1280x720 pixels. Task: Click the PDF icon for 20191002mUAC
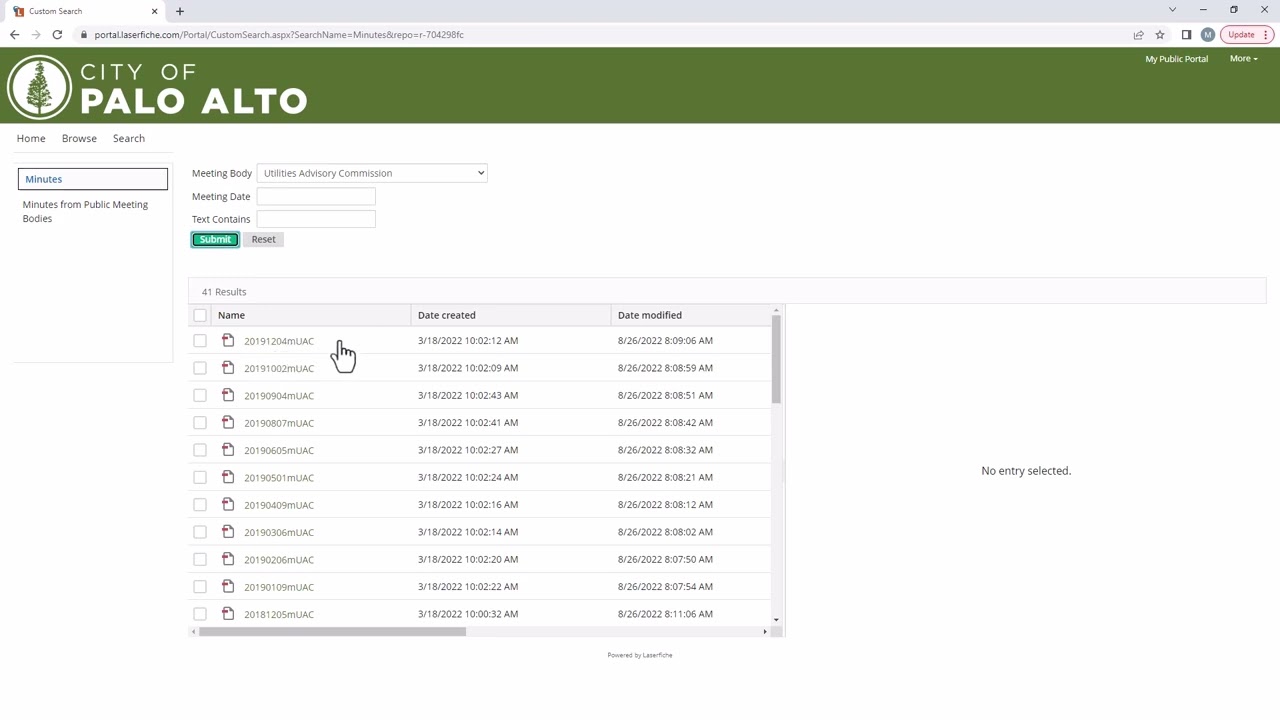[x=228, y=367]
